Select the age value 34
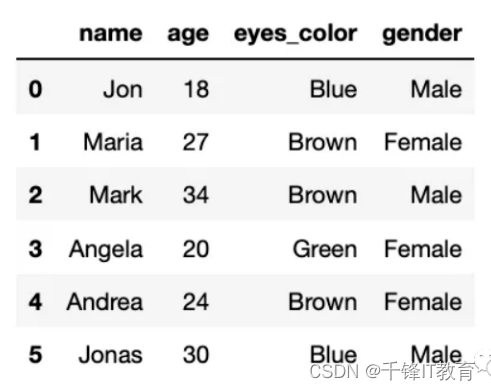Screen dimensions: 491x390 [196, 195]
